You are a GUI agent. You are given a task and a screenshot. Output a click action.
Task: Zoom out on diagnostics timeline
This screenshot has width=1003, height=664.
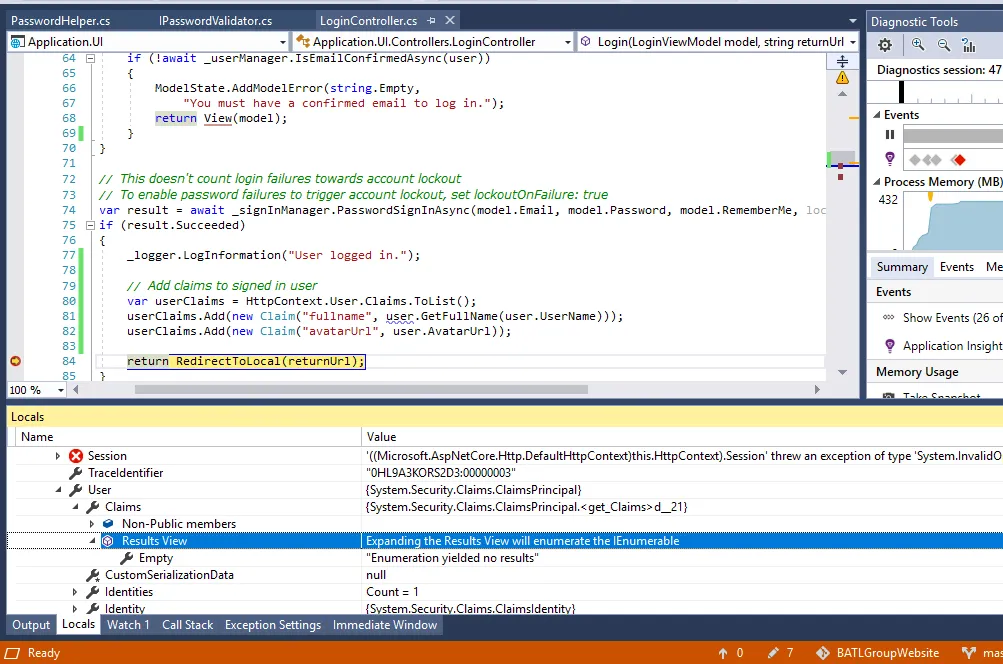[944, 45]
